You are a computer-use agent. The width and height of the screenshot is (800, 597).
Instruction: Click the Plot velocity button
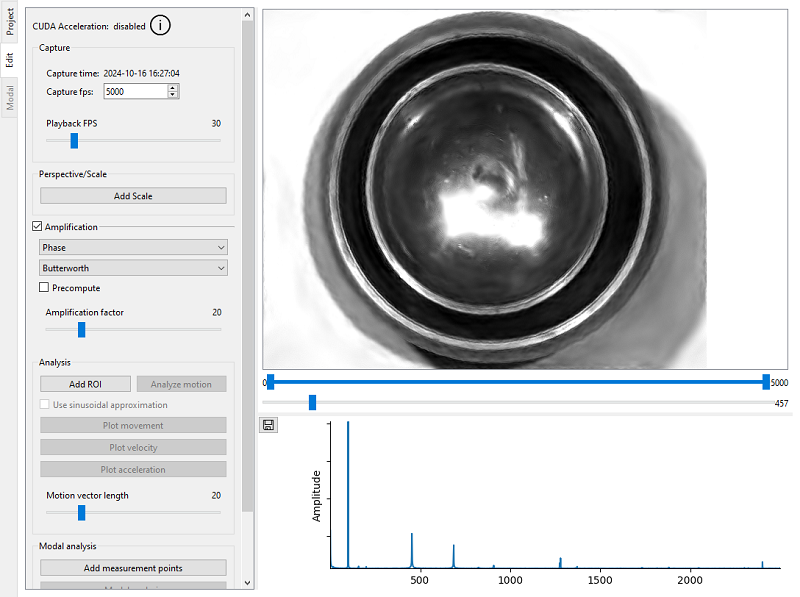pos(133,447)
